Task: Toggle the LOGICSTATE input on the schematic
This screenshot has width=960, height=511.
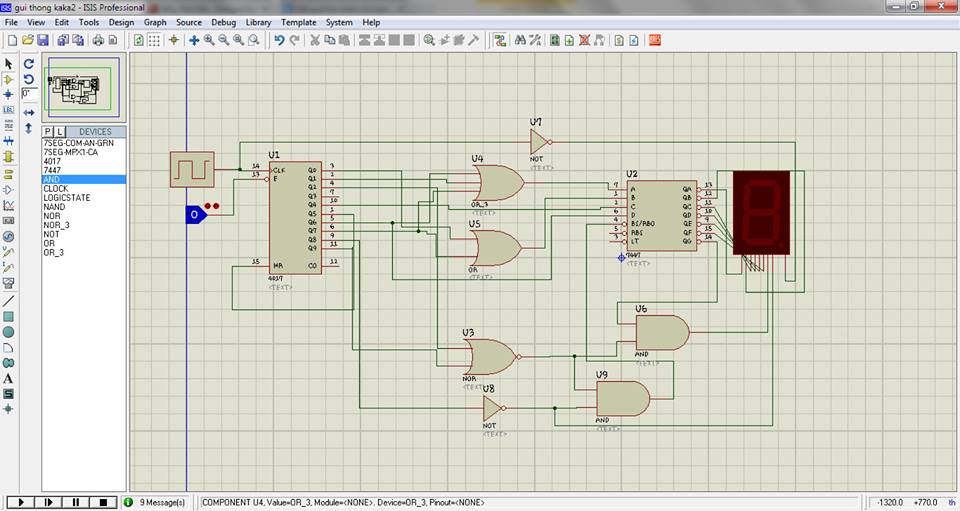Action: [x=194, y=215]
